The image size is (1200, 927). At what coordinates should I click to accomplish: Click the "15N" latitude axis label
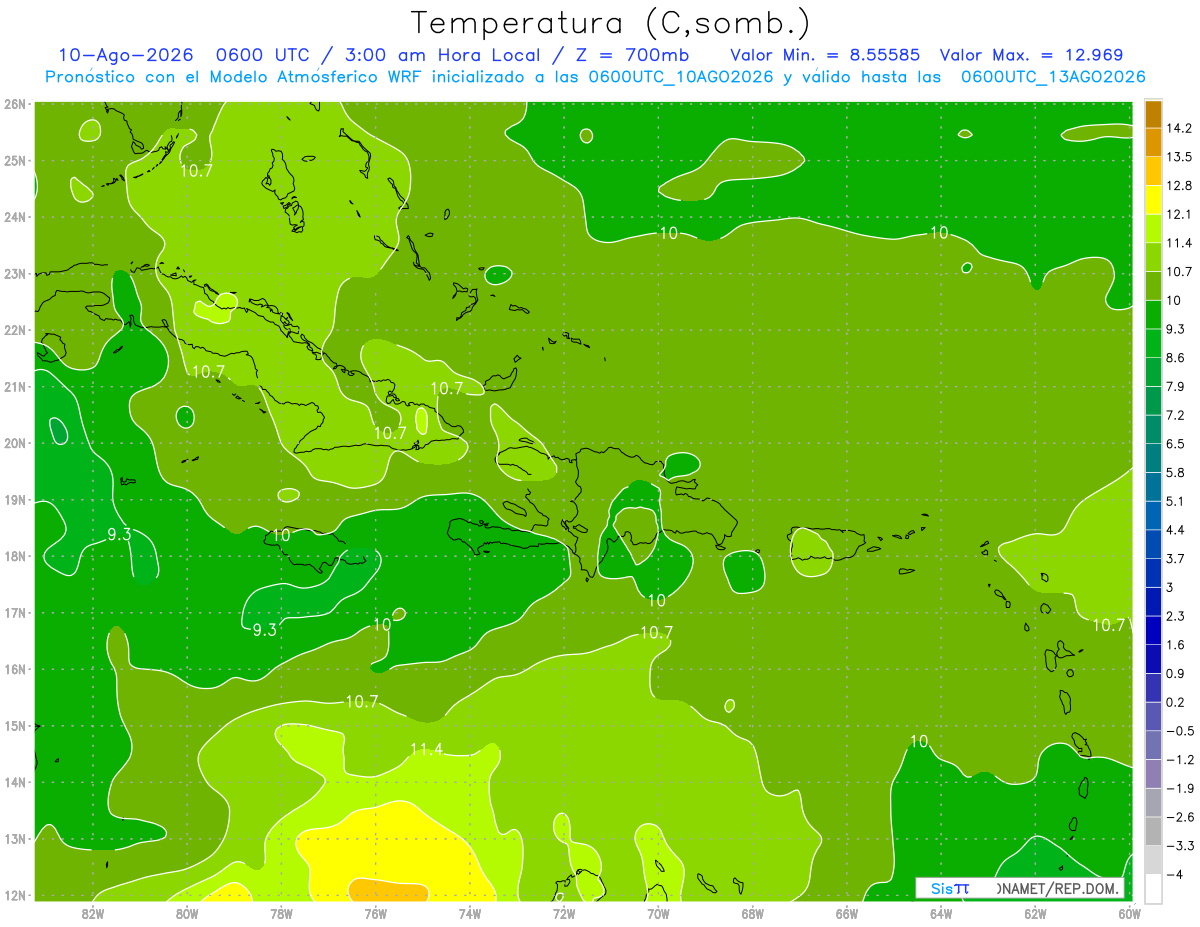click(x=15, y=725)
